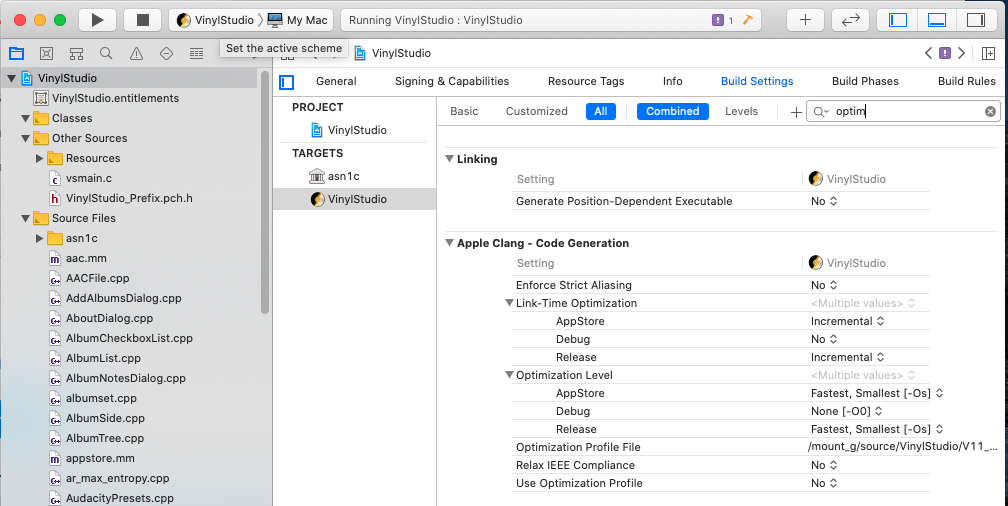Image resolution: width=1008 pixels, height=506 pixels.
Task: Open Use Optimization Profile No popup
Action: click(x=824, y=483)
